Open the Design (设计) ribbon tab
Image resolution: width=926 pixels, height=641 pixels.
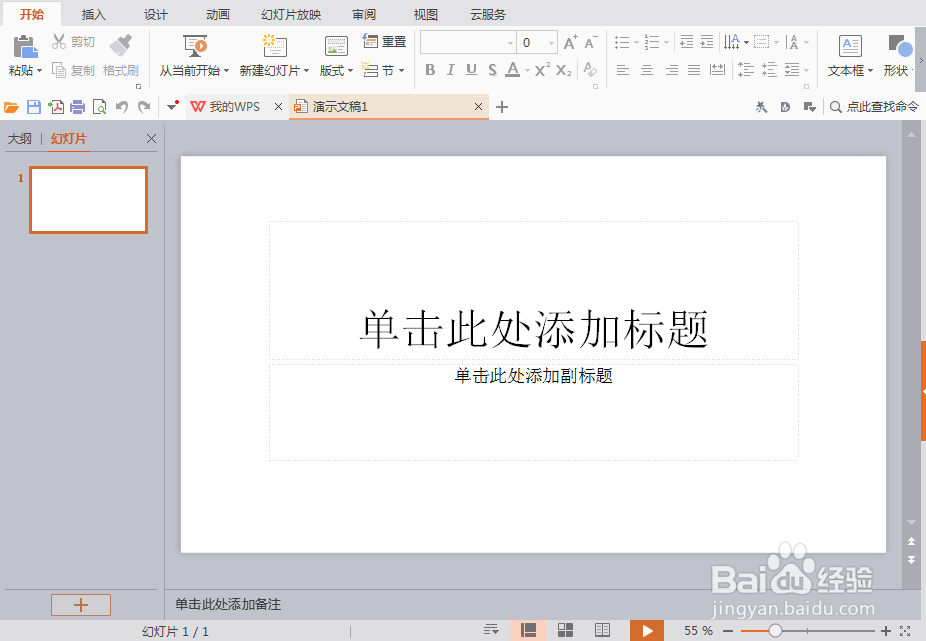(x=156, y=14)
